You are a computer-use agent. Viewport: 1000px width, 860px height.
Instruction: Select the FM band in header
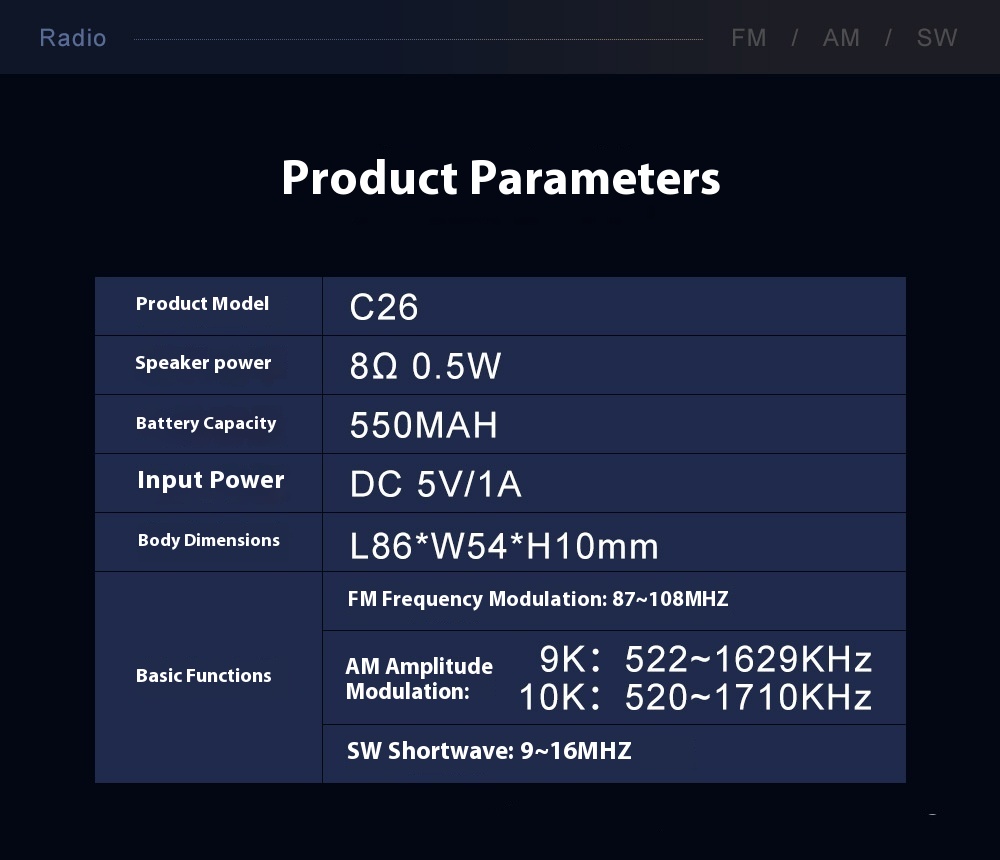pos(748,38)
